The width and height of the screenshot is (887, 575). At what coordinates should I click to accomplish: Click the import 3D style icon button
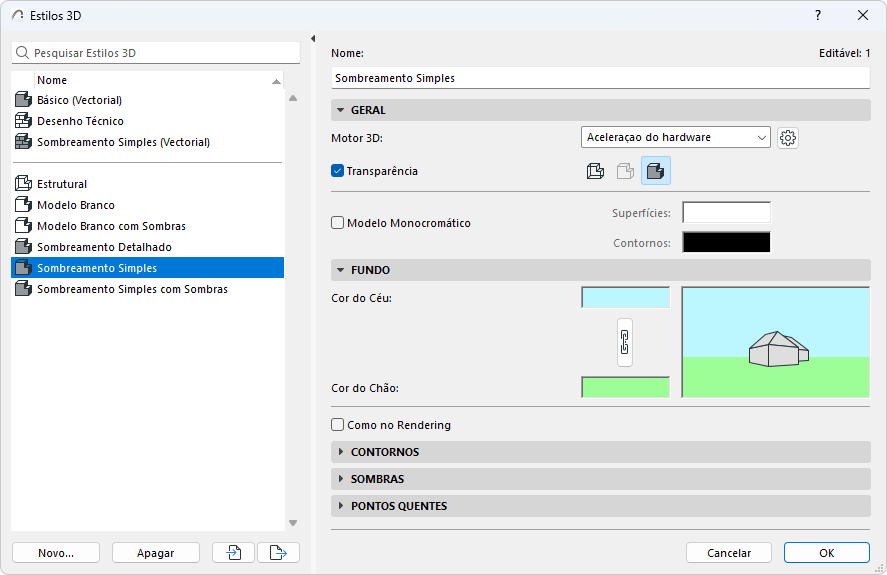tap(234, 552)
